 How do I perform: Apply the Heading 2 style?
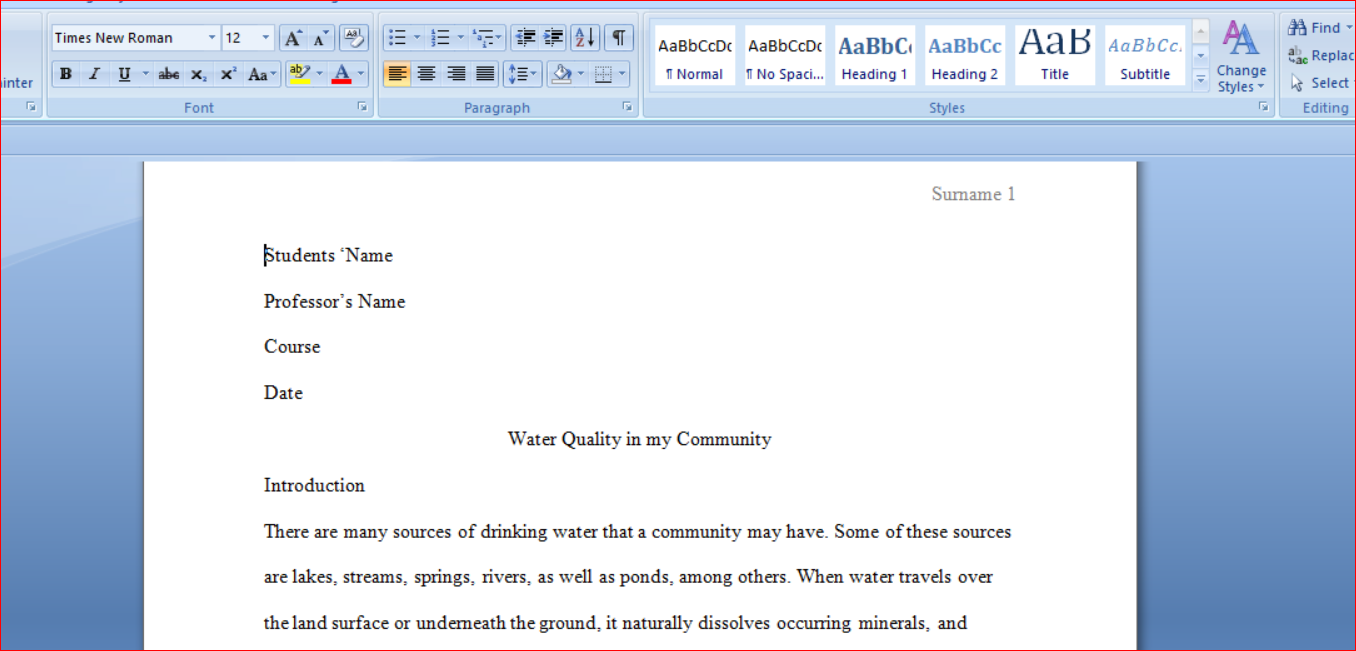[965, 56]
